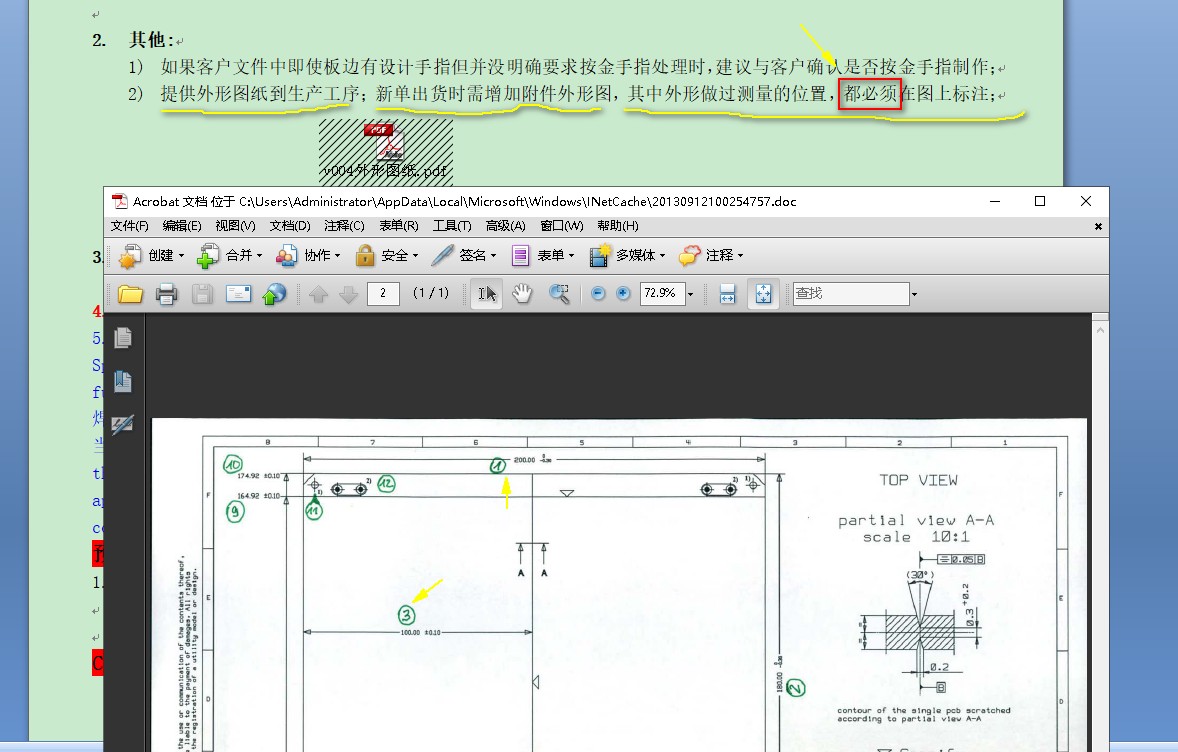Click the 多媒体 film strip icon
This screenshot has height=752, width=1178.
600,255
